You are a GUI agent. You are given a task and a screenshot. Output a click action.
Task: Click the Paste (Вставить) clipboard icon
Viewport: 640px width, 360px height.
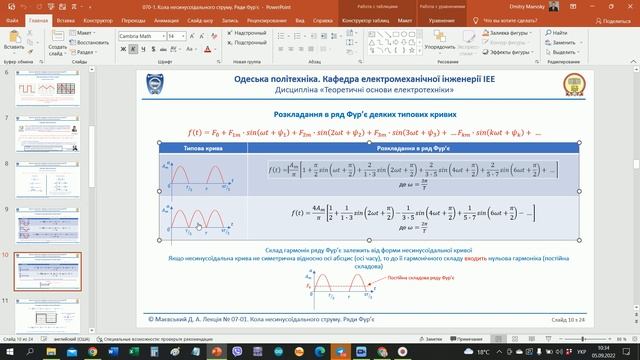coord(14,37)
